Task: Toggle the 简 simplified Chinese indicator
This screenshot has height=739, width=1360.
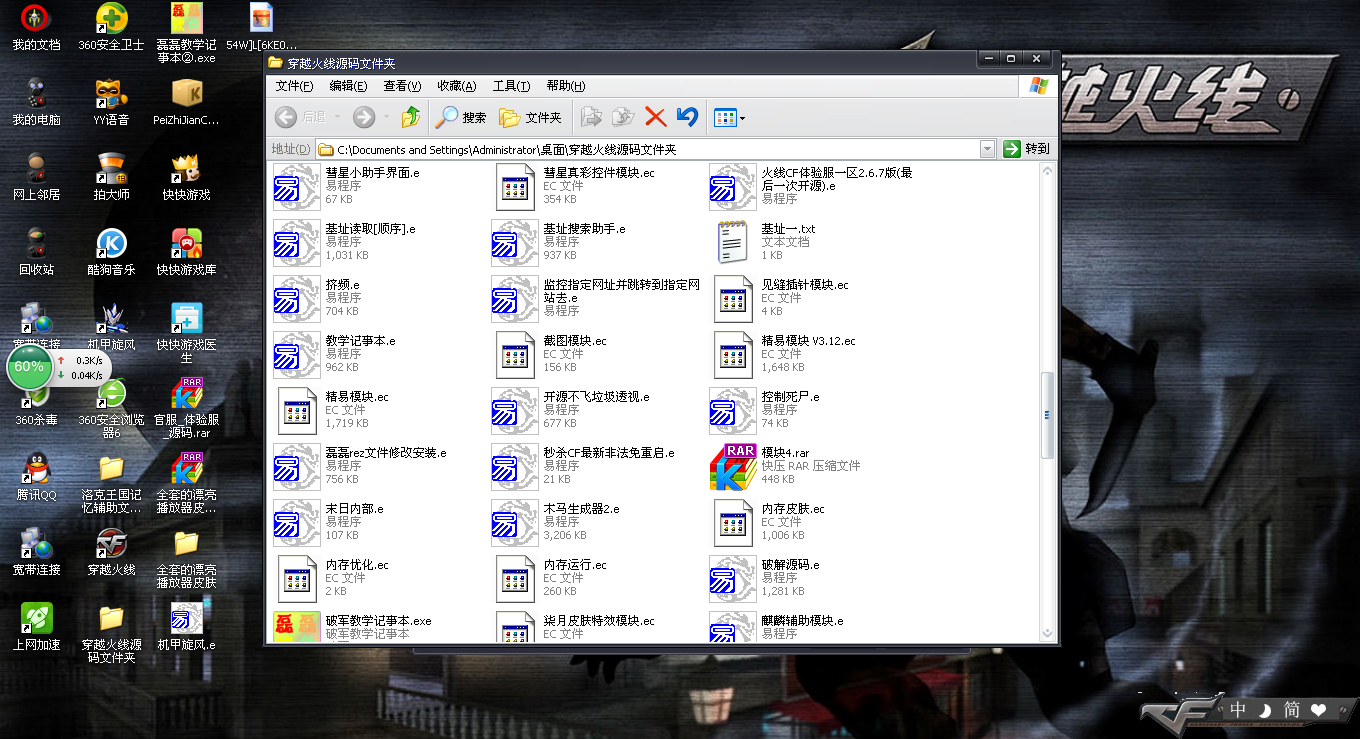Action: (1293, 710)
